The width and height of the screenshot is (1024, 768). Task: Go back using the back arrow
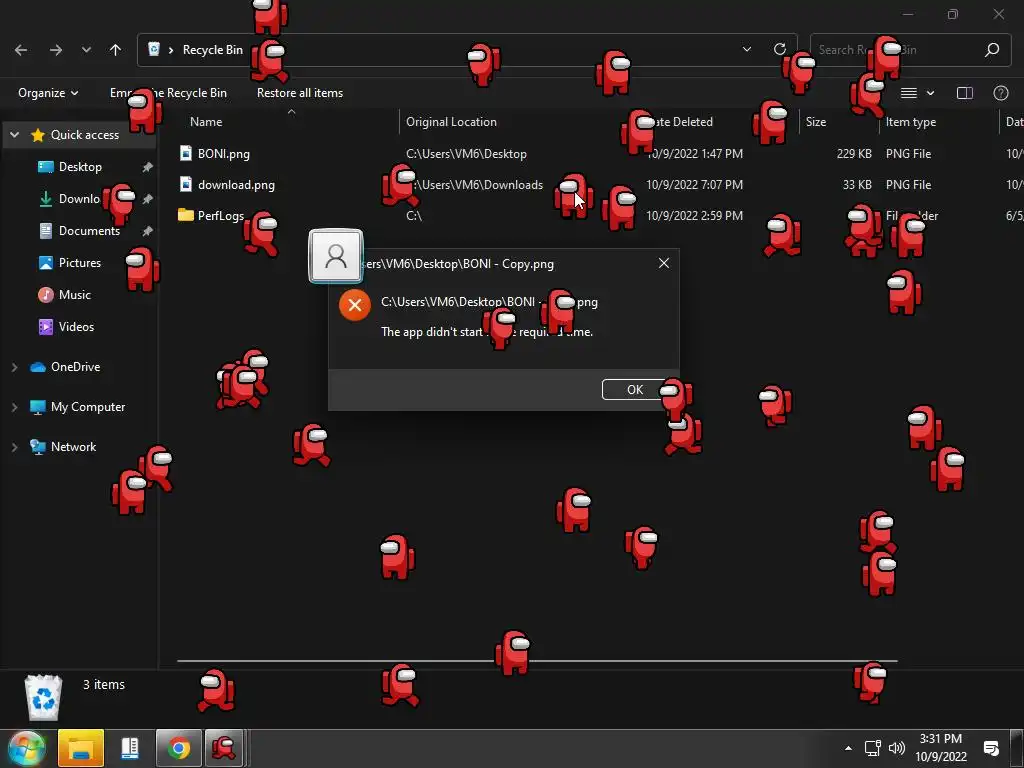coord(21,50)
